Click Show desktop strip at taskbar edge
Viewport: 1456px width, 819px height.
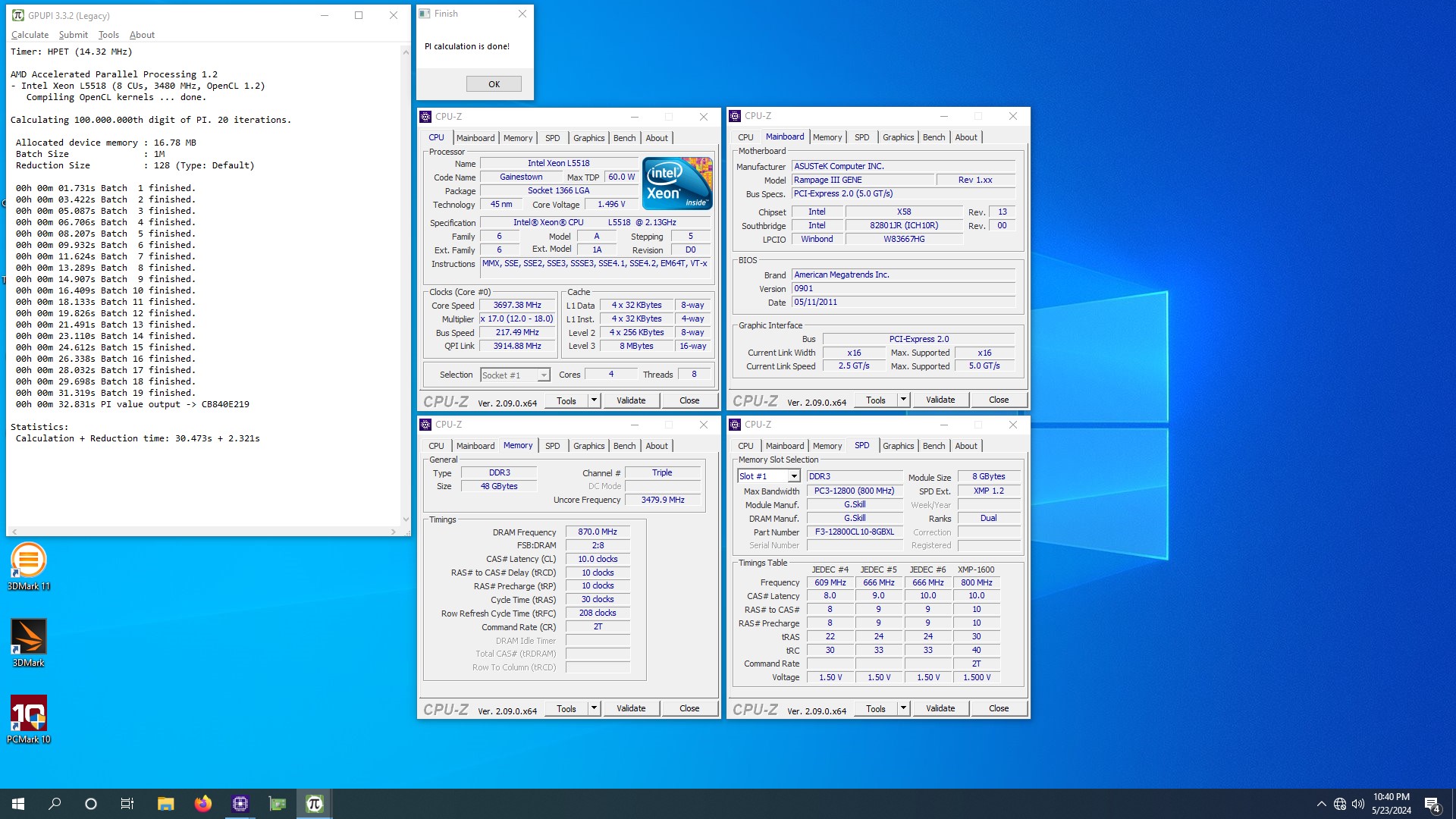pos(1454,804)
